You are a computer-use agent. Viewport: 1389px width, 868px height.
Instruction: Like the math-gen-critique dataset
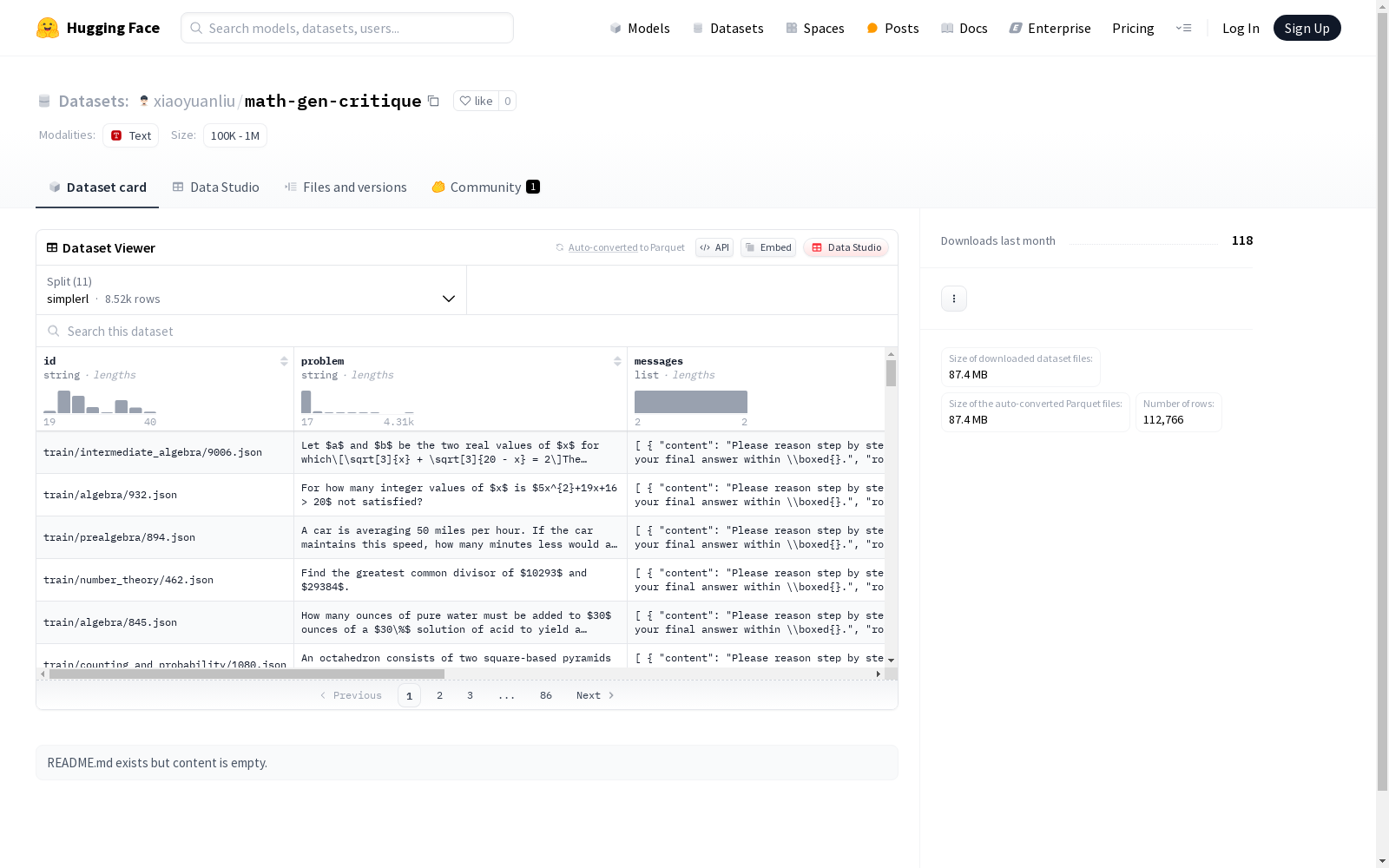[476, 101]
